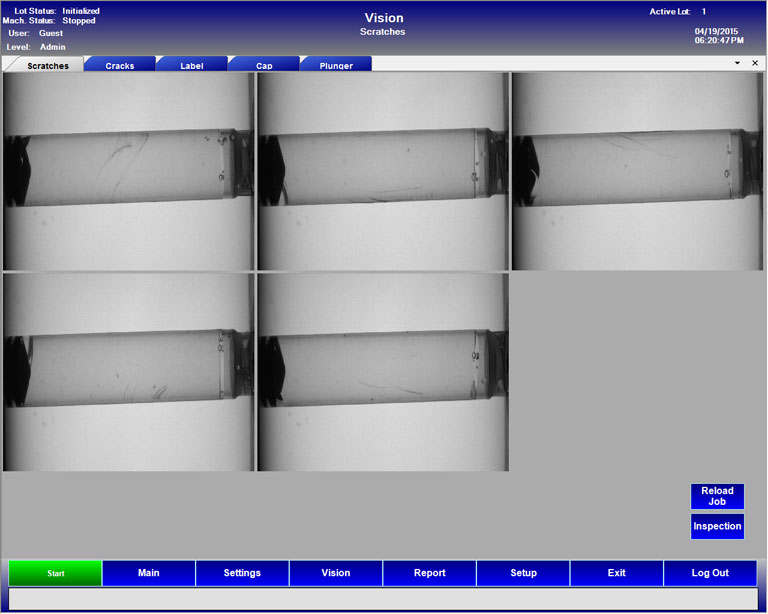
Task: Switch to the Scratches tab
Action: pos(47,66)
